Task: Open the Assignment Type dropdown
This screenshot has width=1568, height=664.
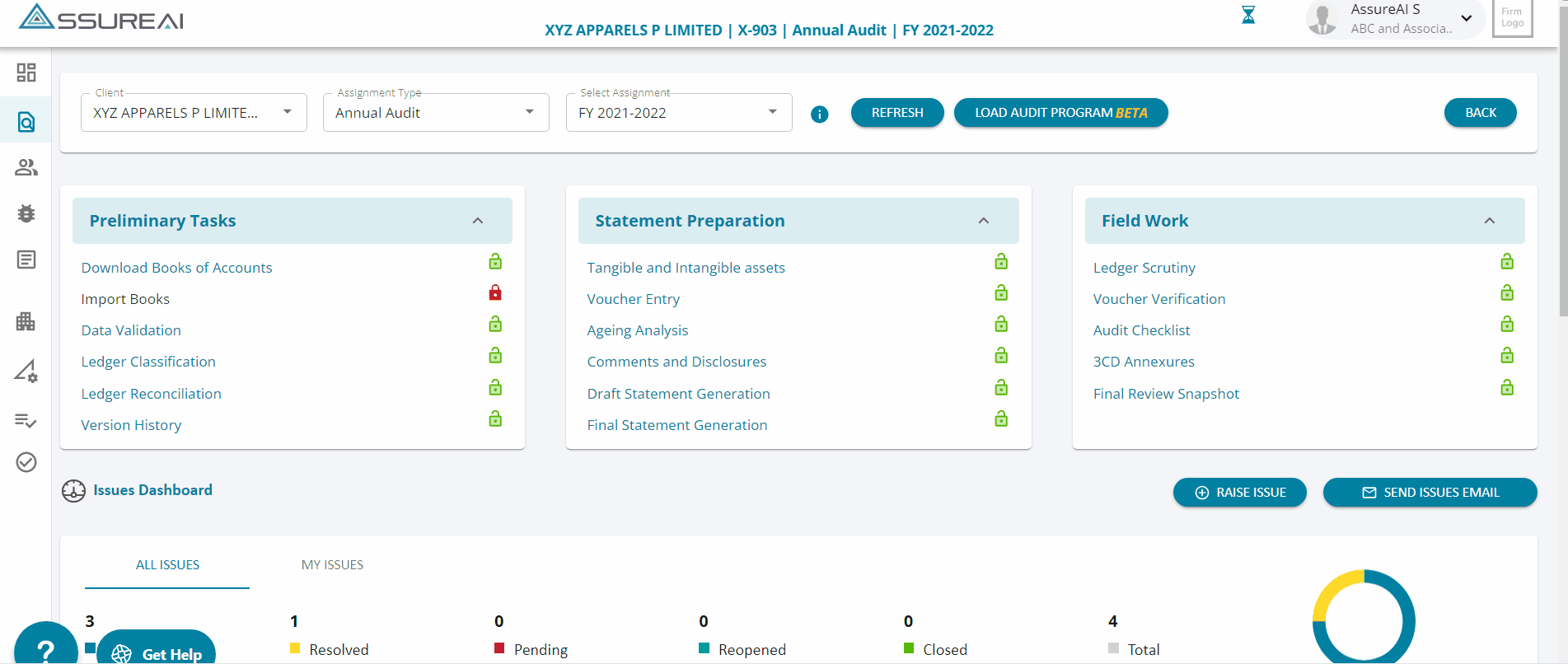Action: point(436,113)
